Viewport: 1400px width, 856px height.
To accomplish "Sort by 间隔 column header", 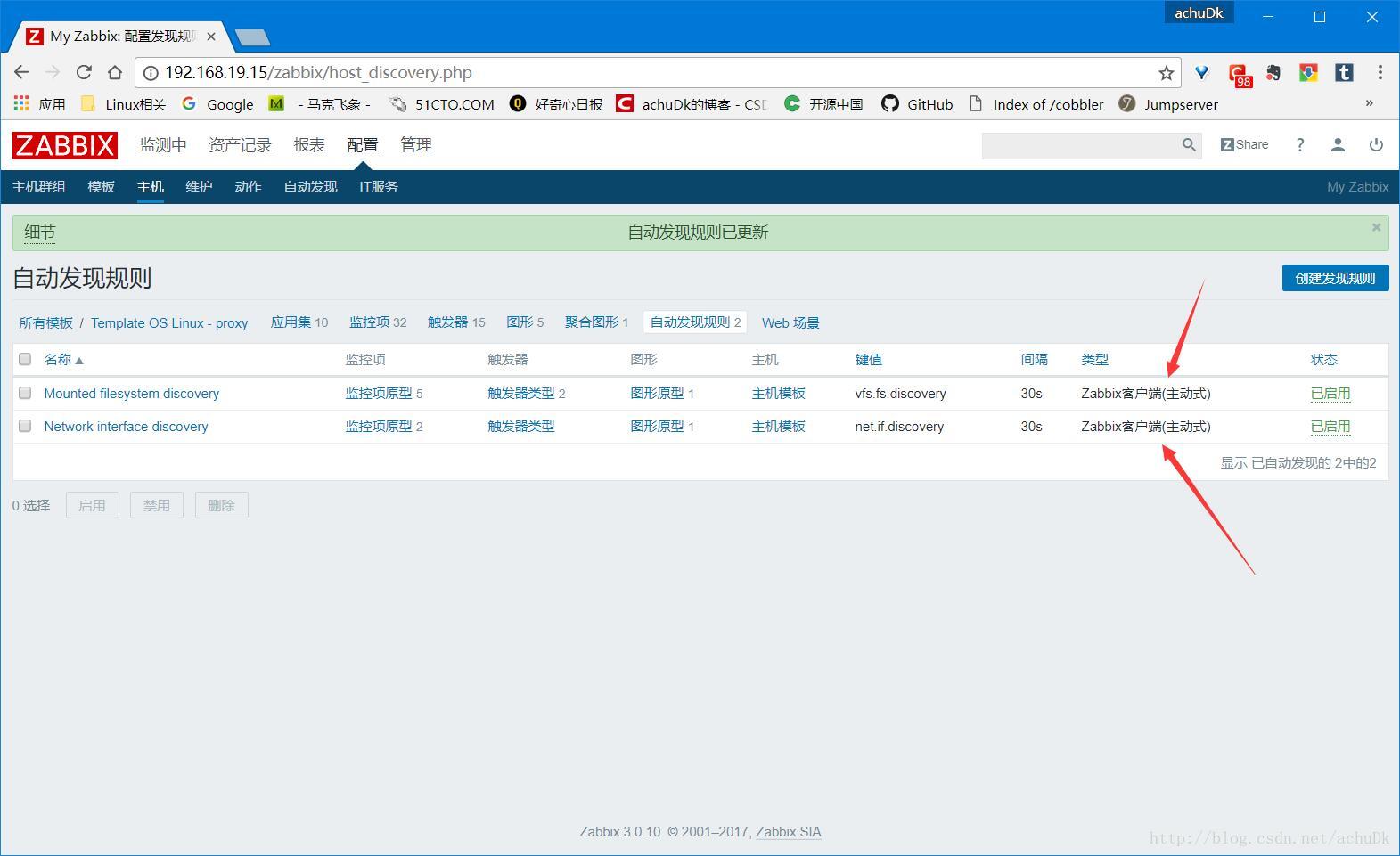I will [x=1034, y=359].
